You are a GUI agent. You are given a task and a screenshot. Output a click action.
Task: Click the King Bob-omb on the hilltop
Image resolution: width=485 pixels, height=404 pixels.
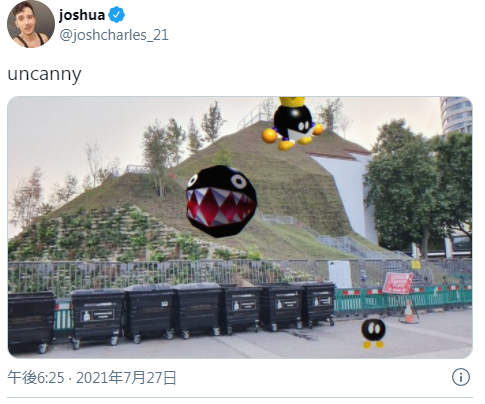[292, 123]
